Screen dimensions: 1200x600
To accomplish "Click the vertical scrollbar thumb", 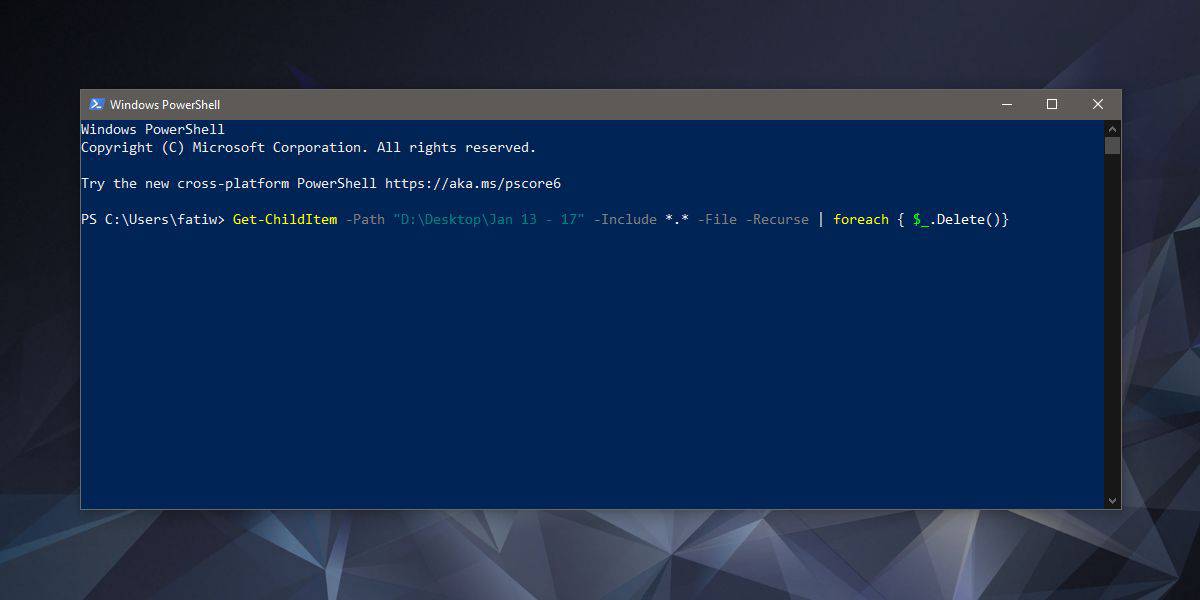I will pyautogui.click(x=1112, y=146).
